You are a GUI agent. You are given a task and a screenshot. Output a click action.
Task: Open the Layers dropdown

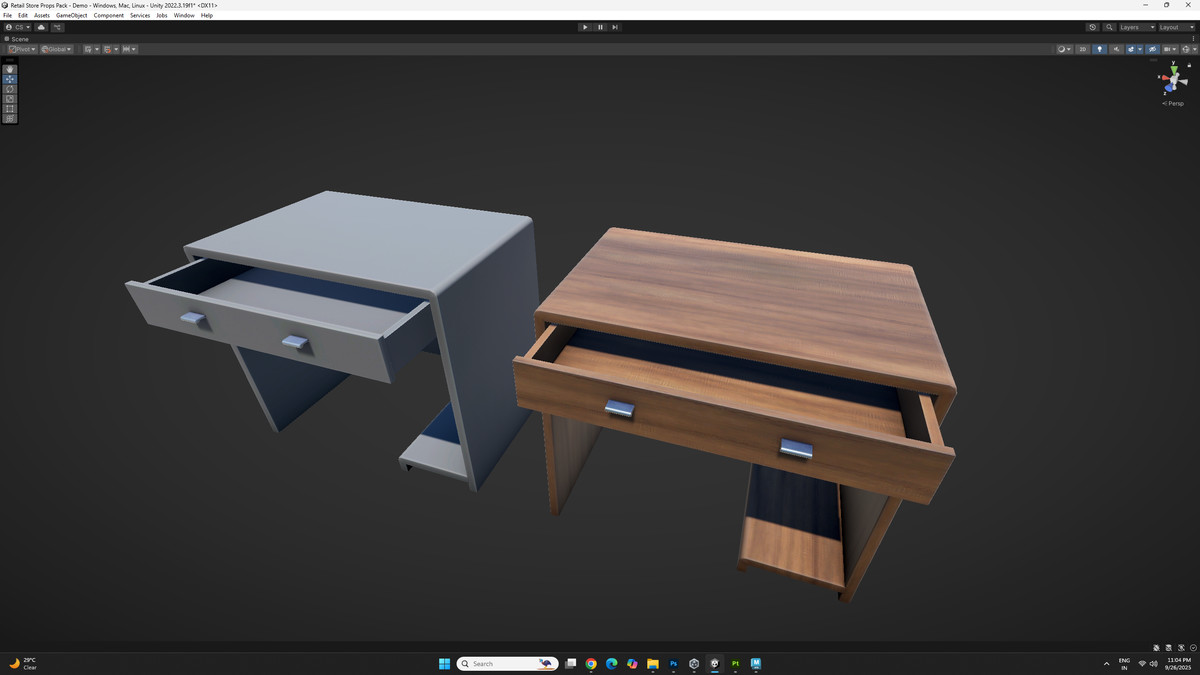(x=1137, y=27)
